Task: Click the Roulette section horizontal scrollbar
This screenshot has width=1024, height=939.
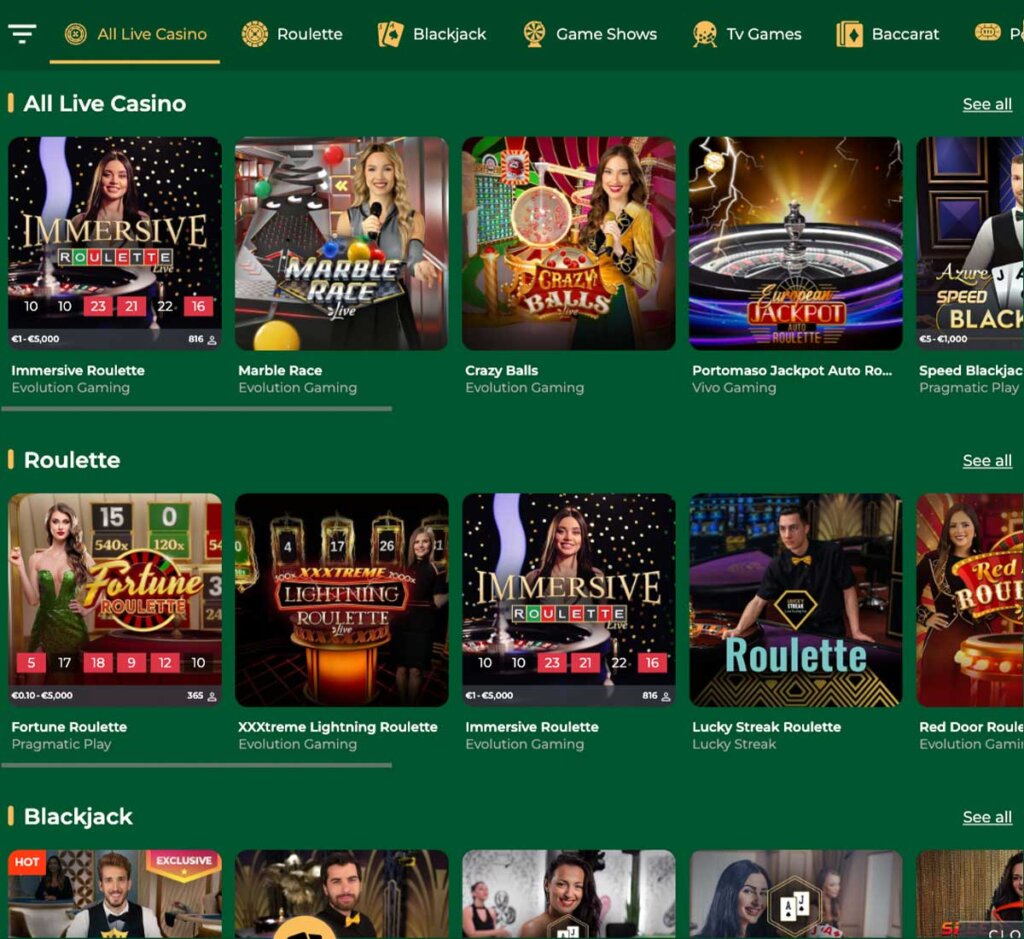Action: (197, 765)
